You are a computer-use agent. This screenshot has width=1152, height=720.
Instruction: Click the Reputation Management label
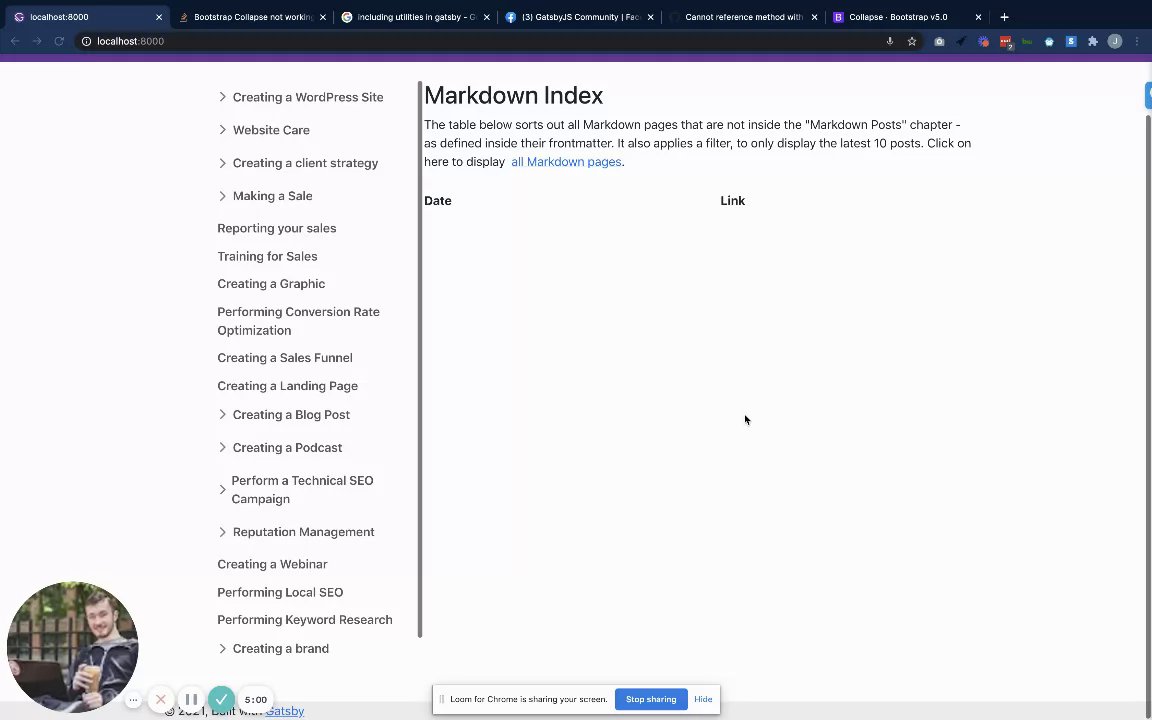click(303, 532)
